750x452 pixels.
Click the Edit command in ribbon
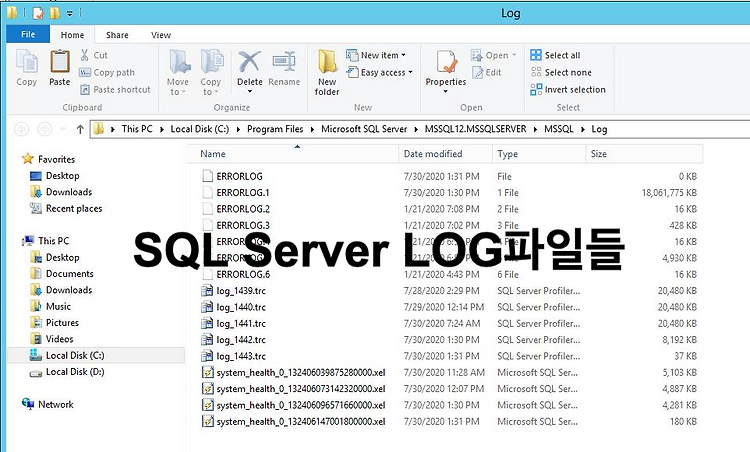pyautogui.click(x=487, y=72)
